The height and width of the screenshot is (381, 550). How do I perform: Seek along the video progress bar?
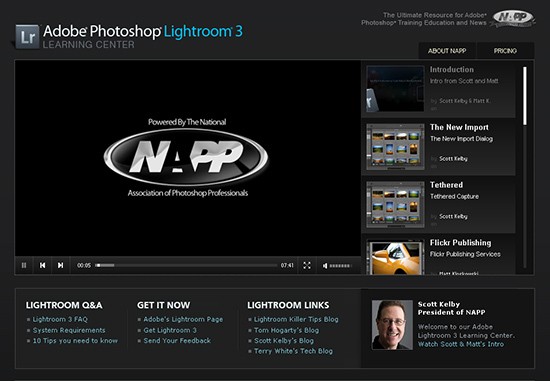(186, 266)
